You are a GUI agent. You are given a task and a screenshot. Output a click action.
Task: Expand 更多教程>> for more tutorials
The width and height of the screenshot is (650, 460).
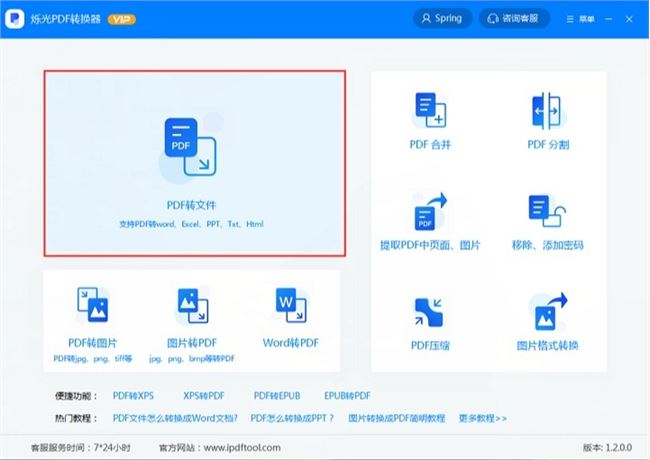[x=483, y=417]
